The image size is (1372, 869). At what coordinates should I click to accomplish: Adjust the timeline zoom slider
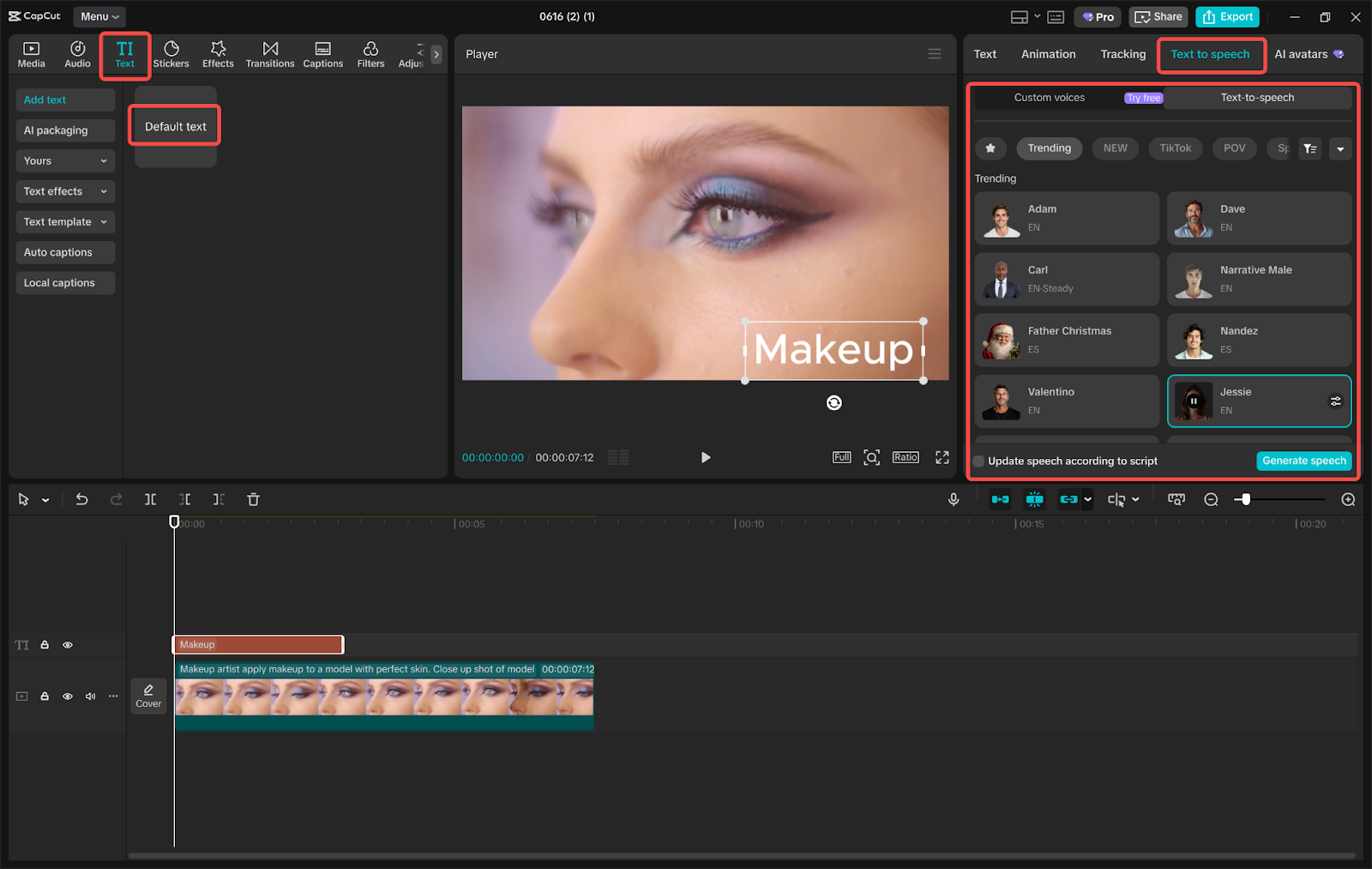coord(1246,499)
